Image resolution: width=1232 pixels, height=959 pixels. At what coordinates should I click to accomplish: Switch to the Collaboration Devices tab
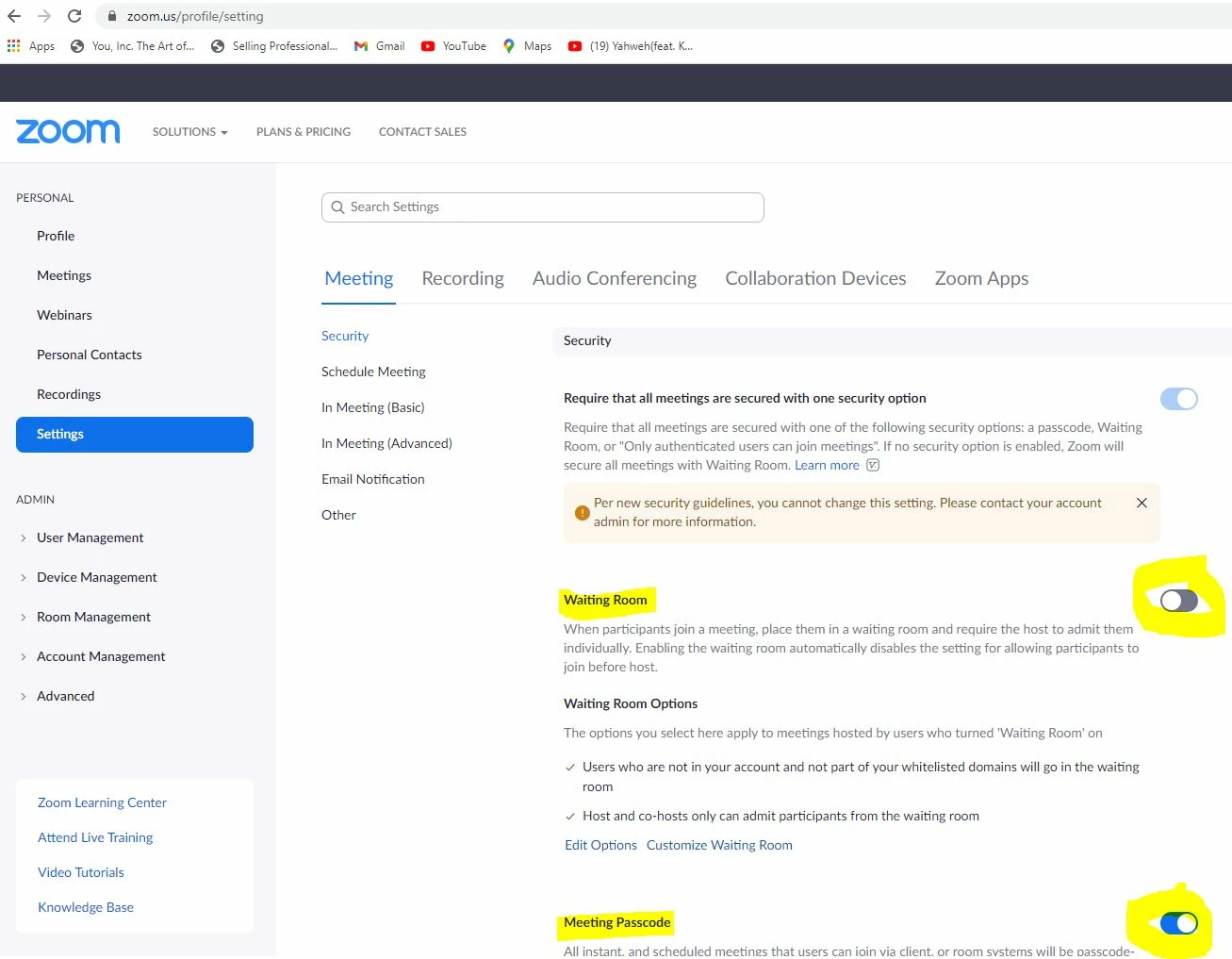pyautogui.click(x=815, y=278)
